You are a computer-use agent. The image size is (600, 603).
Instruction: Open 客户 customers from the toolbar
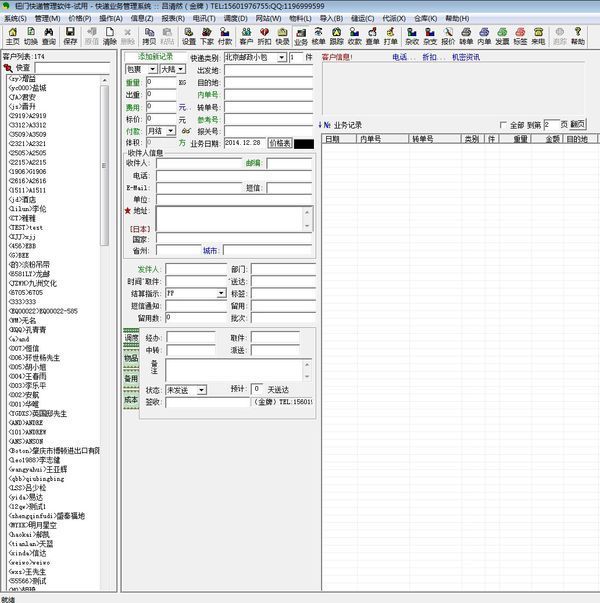(x=246, y=36)
